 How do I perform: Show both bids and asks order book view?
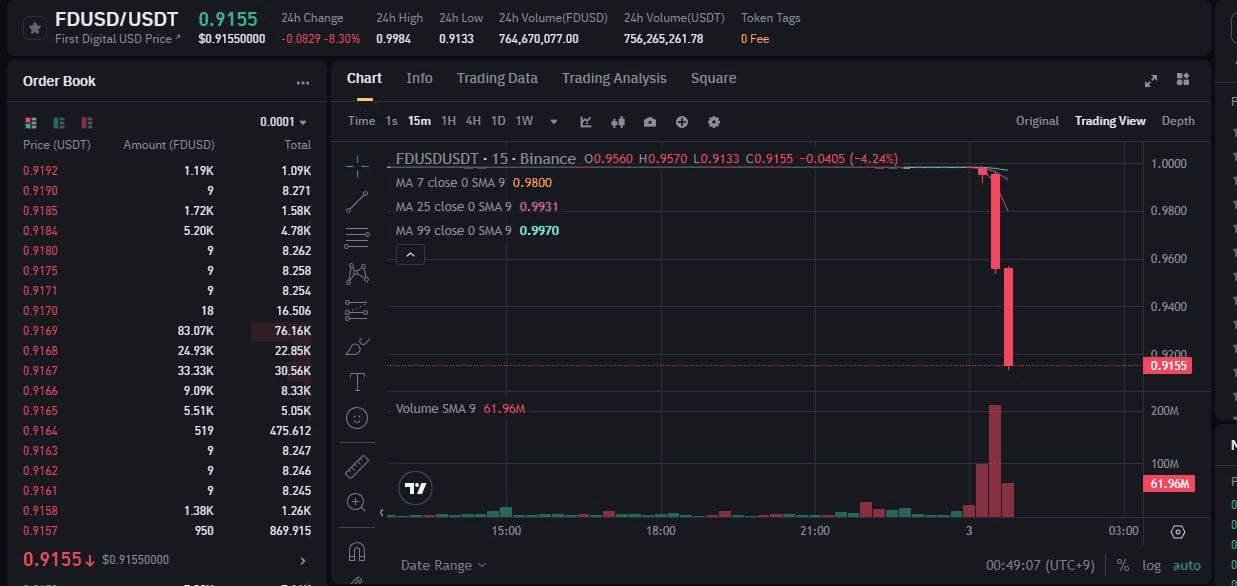31,122
